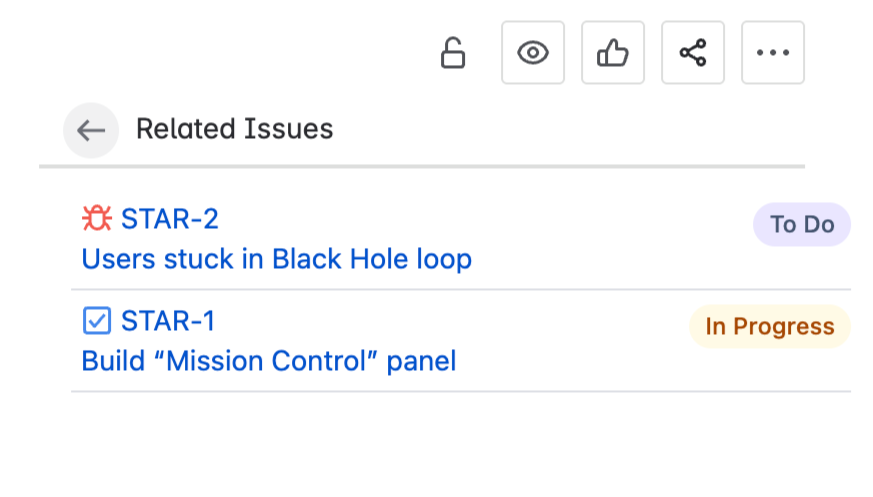Go back using the left arrow button

[91, 130]
